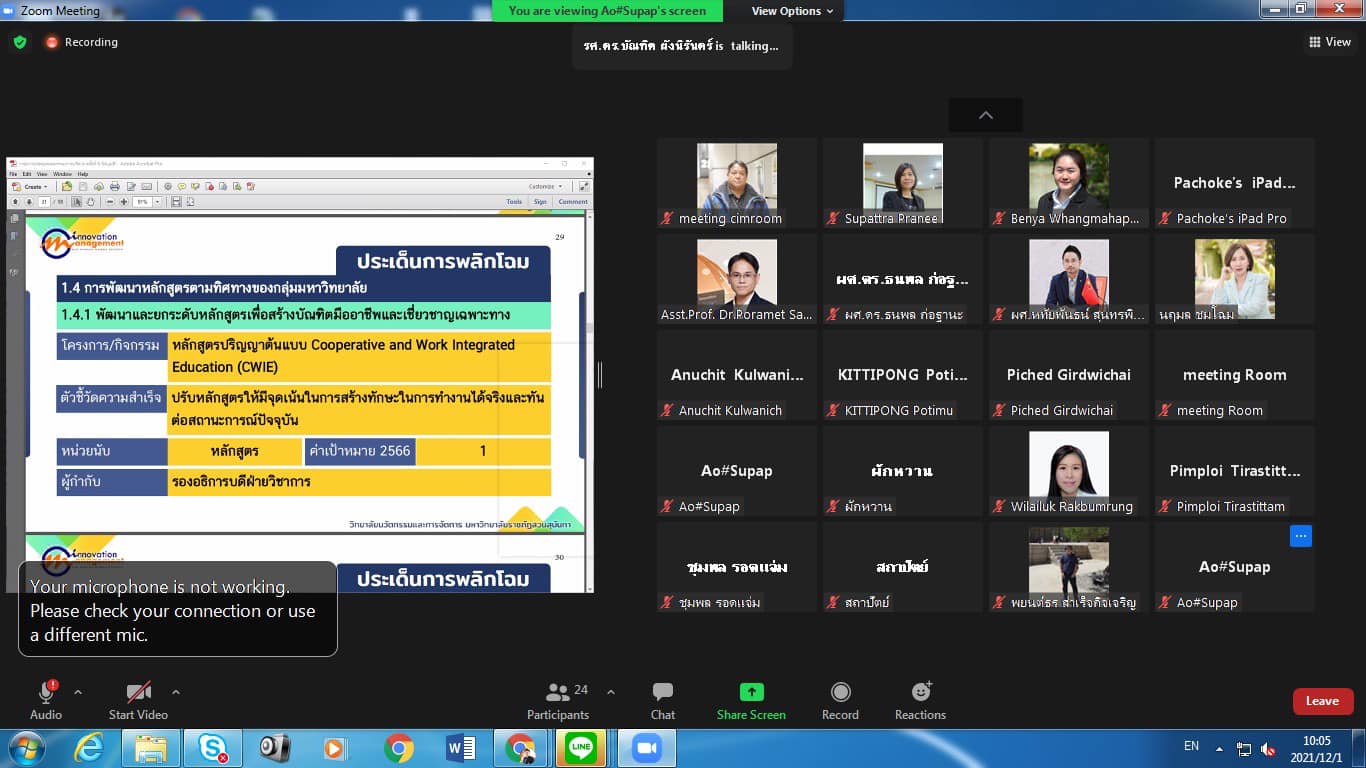Leave the meeting
This screenshot has height=768, width=1366.
[1322, 701]
